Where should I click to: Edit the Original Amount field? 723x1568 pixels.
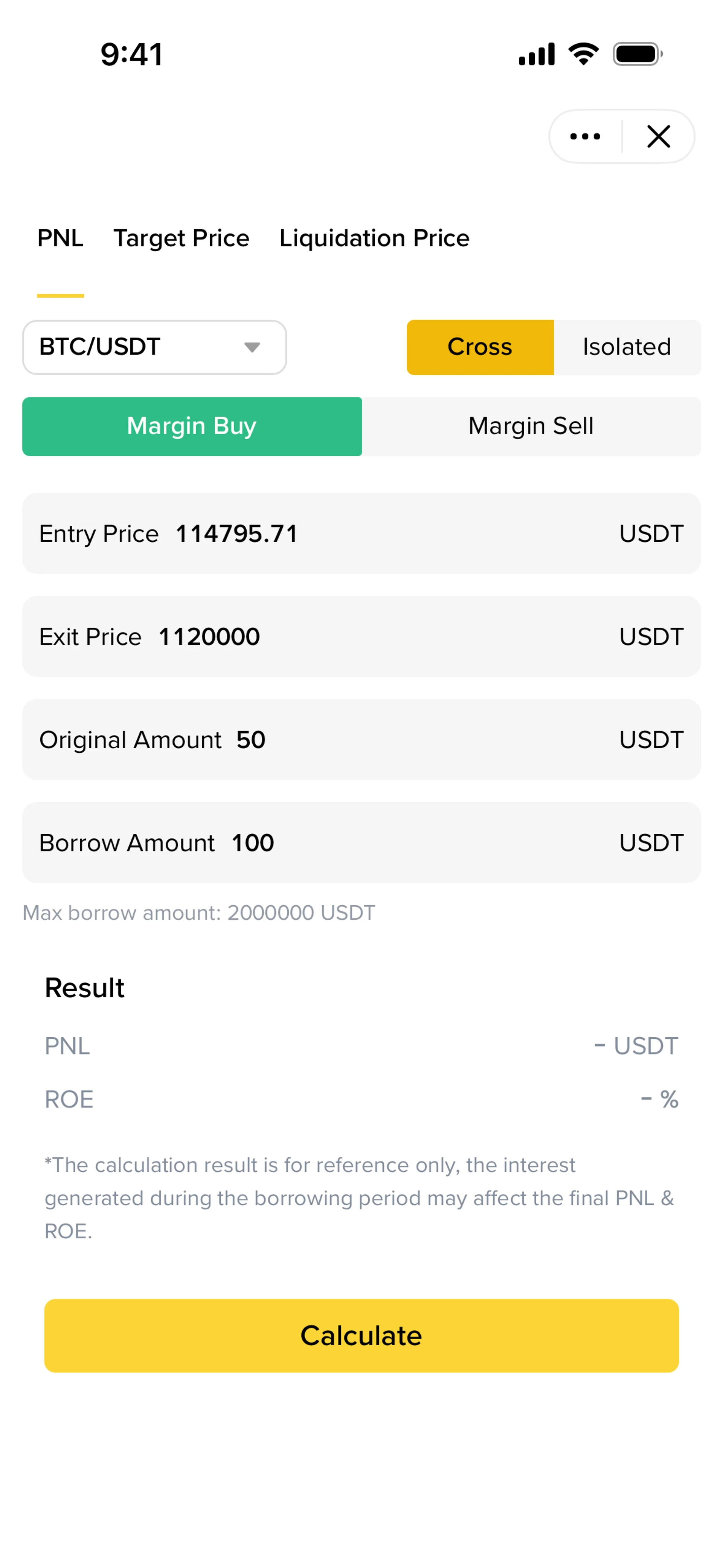coord(361,740)
